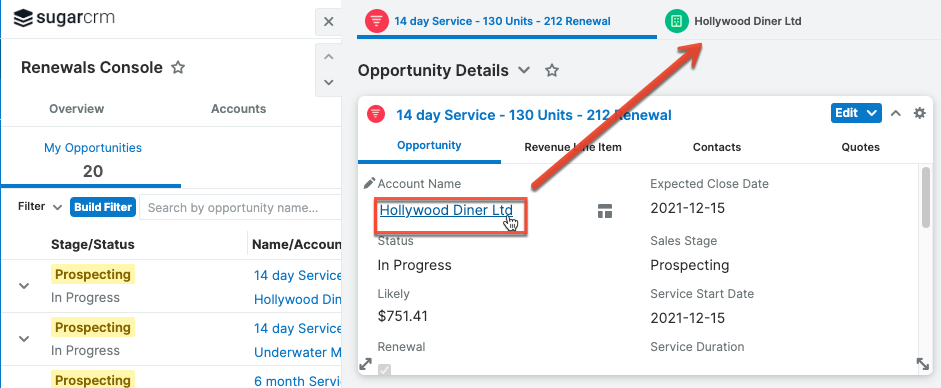
Task: Open dashlet settings gear
Action: pos(919,113)
